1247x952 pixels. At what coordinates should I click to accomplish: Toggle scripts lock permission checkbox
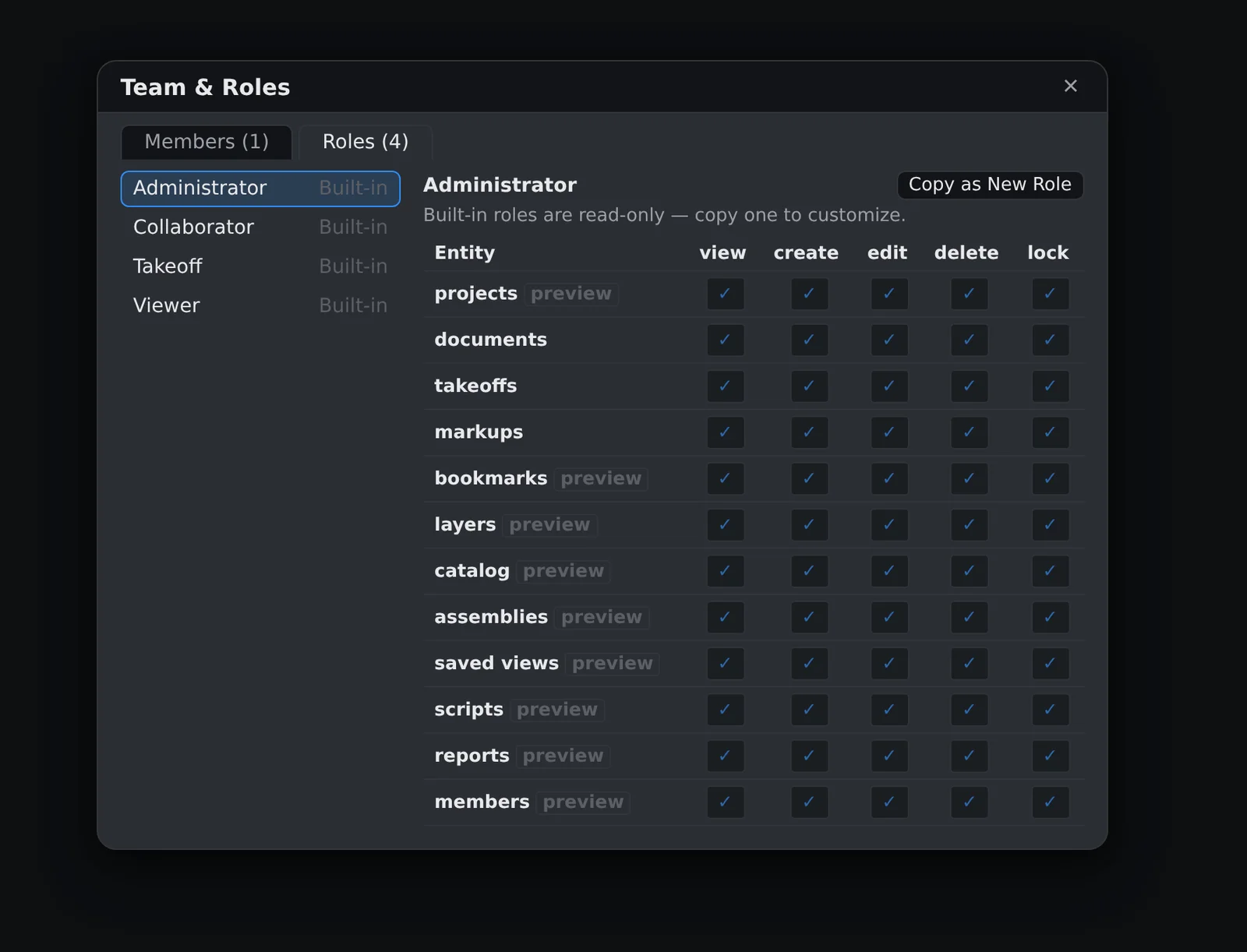(x=1051, y=710)
